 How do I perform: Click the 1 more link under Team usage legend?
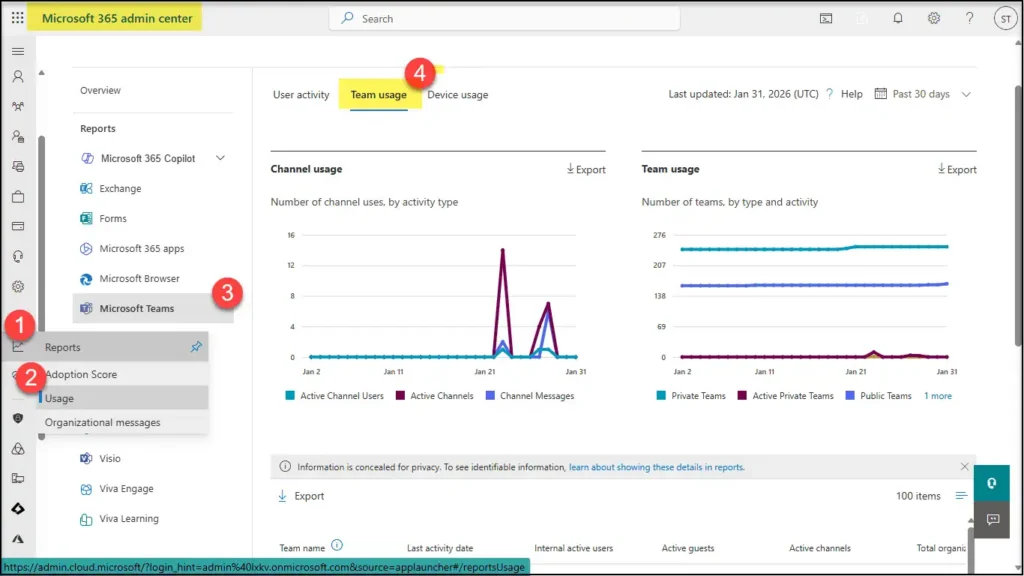pyautogui.click(x=937, y=395)
